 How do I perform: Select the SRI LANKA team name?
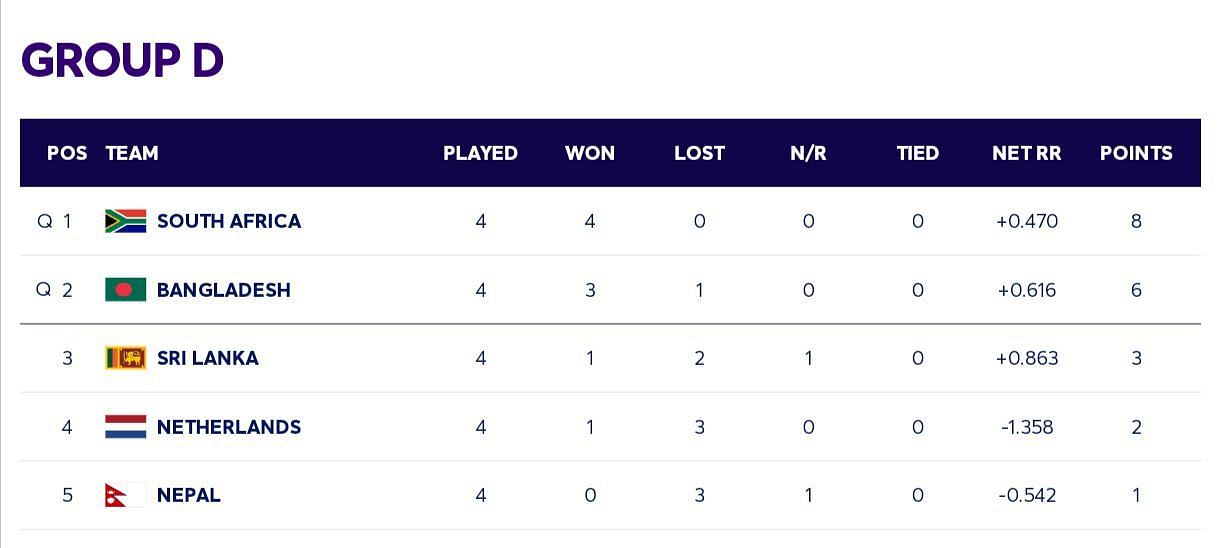208,358
